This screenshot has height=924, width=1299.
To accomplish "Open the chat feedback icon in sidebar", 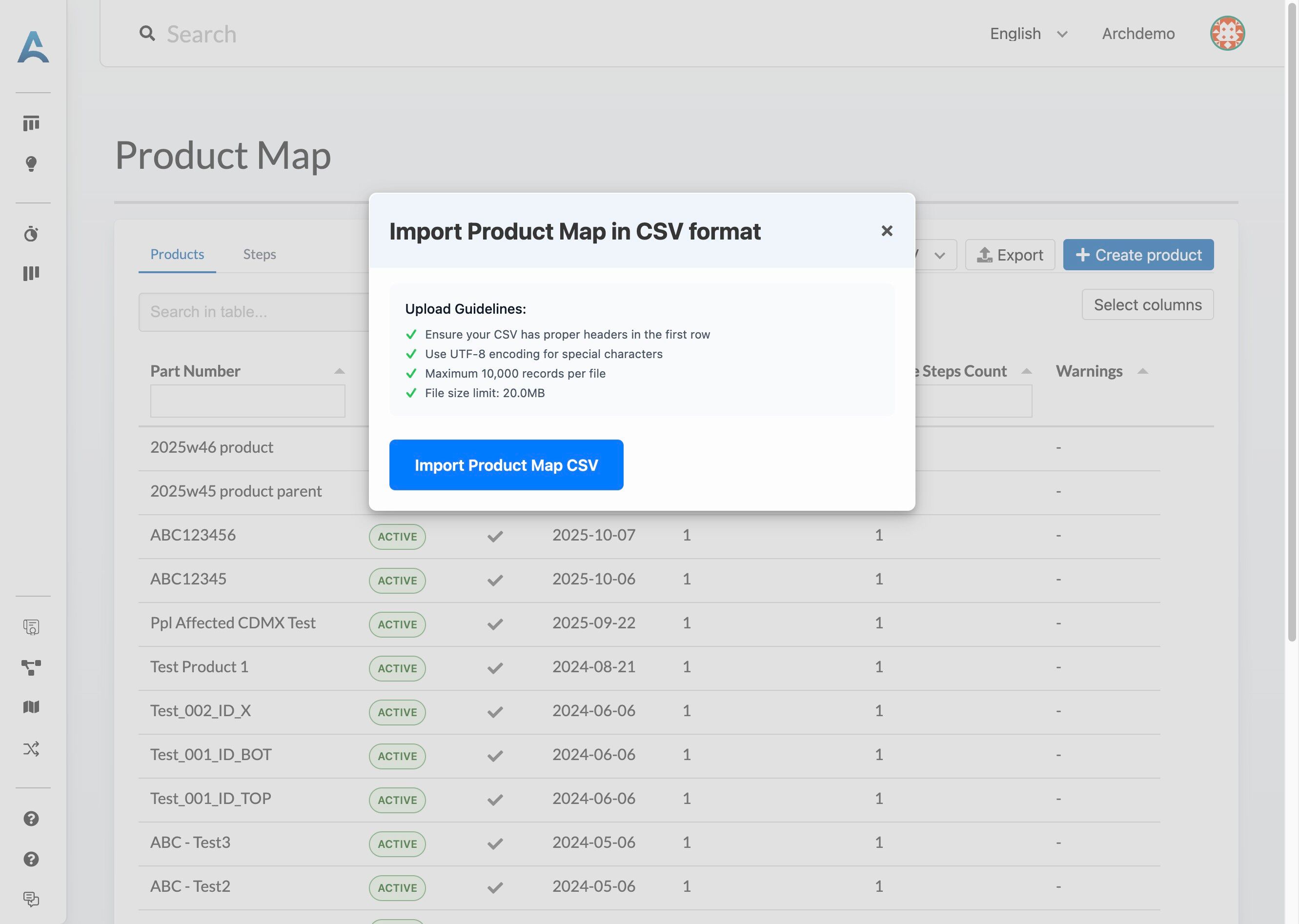I will (x=31, y=899).
